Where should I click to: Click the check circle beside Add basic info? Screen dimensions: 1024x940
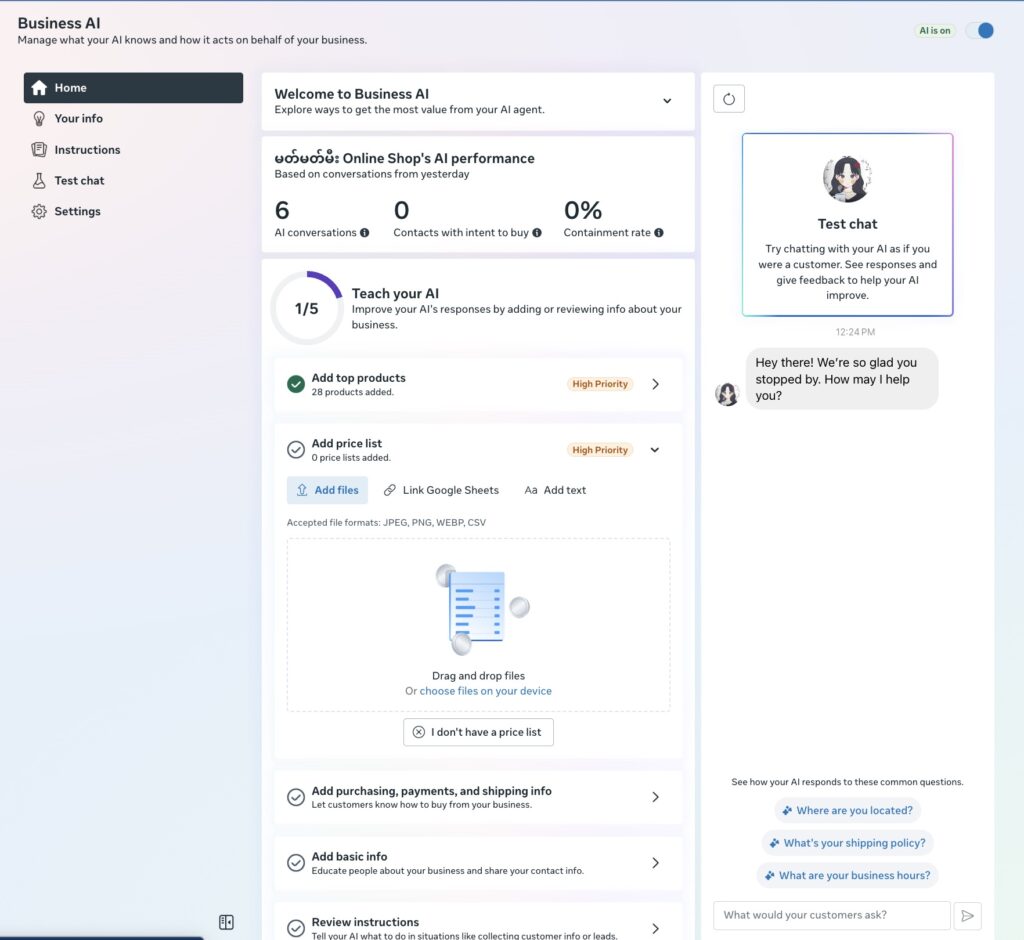(x=296, y=863)
